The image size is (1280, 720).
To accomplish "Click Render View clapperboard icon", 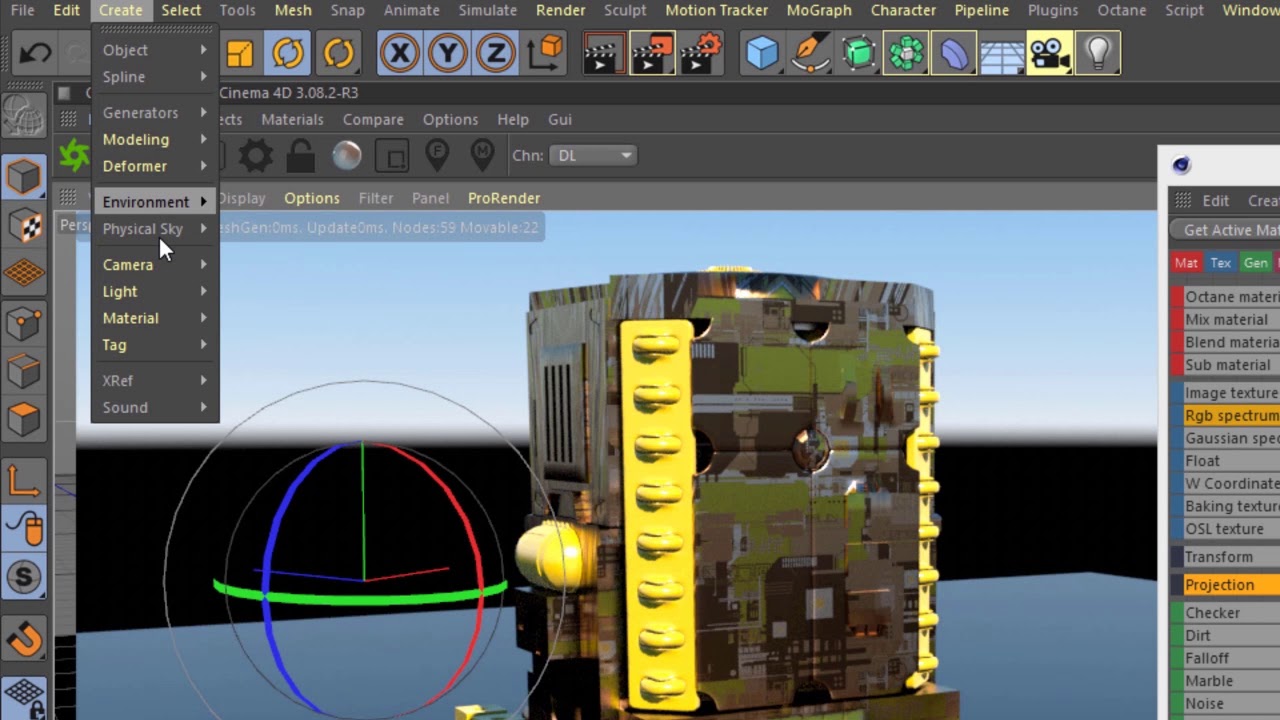I will [603, 53].
